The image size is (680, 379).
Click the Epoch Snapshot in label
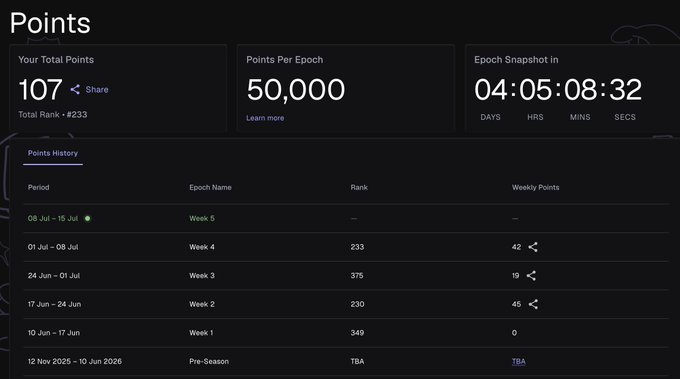click(516, 60)
